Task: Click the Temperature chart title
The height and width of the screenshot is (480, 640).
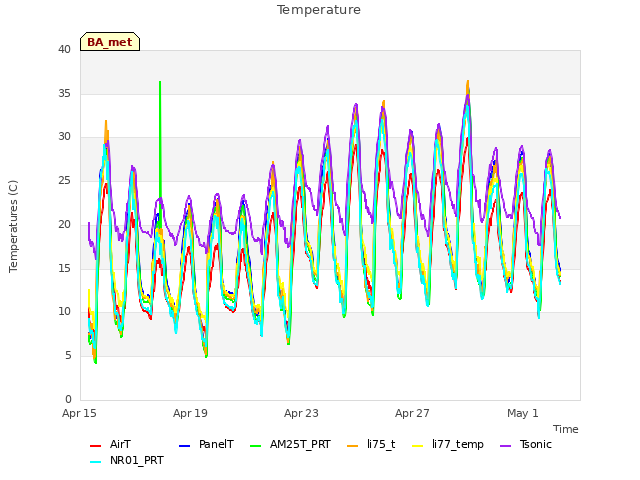Action: point(319,10)
